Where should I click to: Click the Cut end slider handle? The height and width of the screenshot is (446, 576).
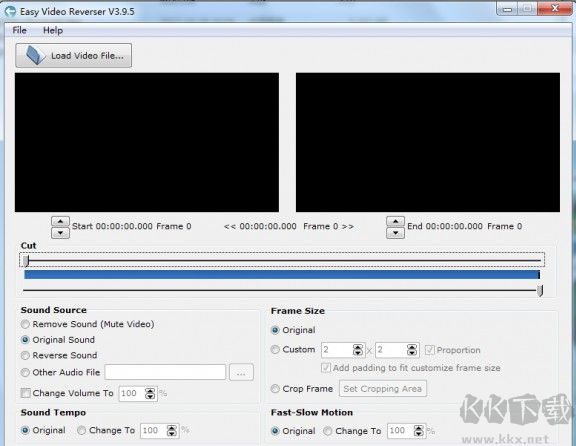(x=540, y=291)
